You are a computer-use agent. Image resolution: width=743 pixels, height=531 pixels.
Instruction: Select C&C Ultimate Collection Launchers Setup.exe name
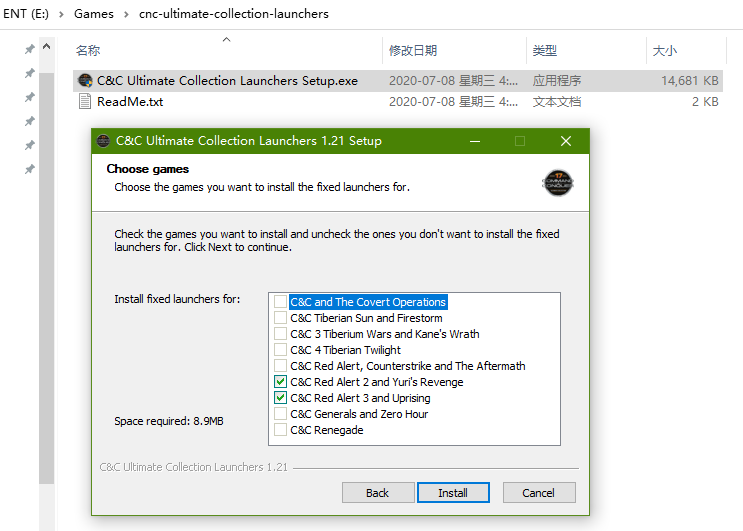click(227, 81)
